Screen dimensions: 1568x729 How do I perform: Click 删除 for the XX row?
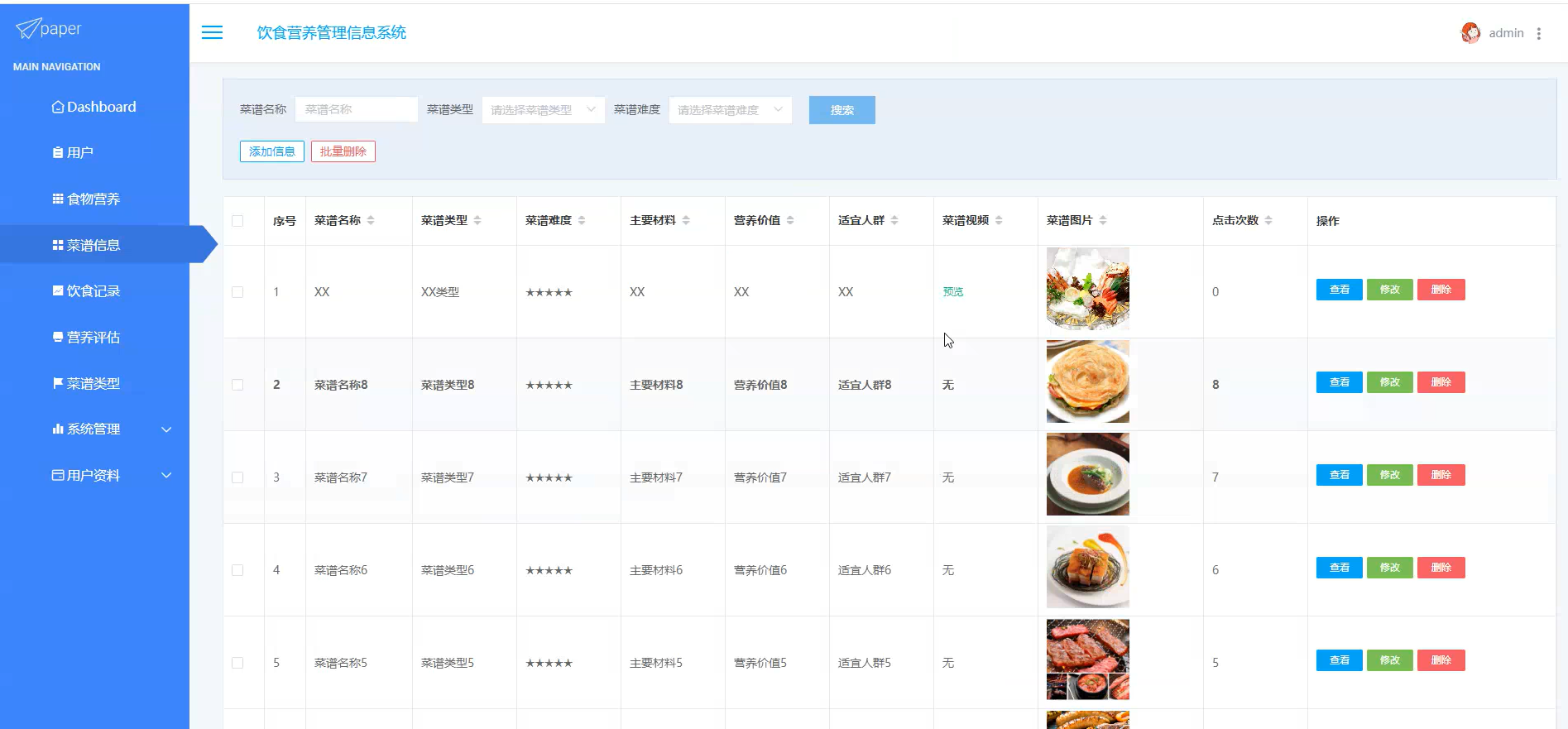pyautogui.click(x=1441, y=290)
